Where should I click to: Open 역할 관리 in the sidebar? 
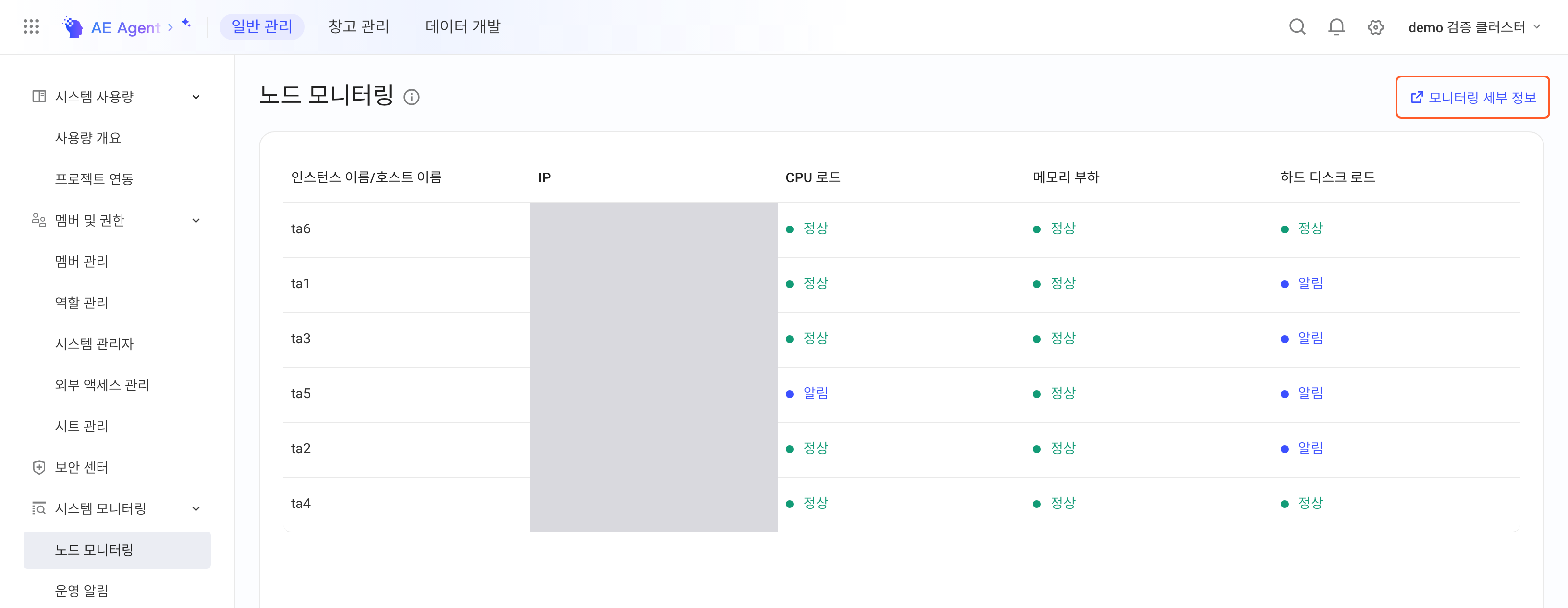[81, 302]
